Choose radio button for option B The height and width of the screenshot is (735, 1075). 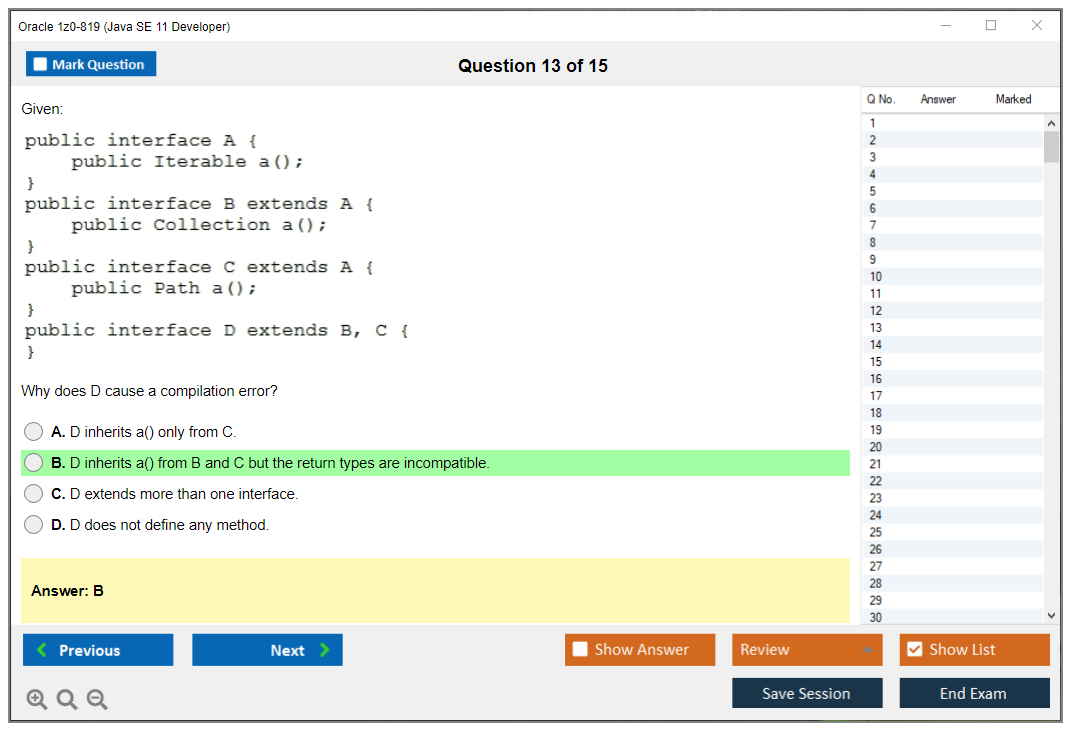(34, 463)
